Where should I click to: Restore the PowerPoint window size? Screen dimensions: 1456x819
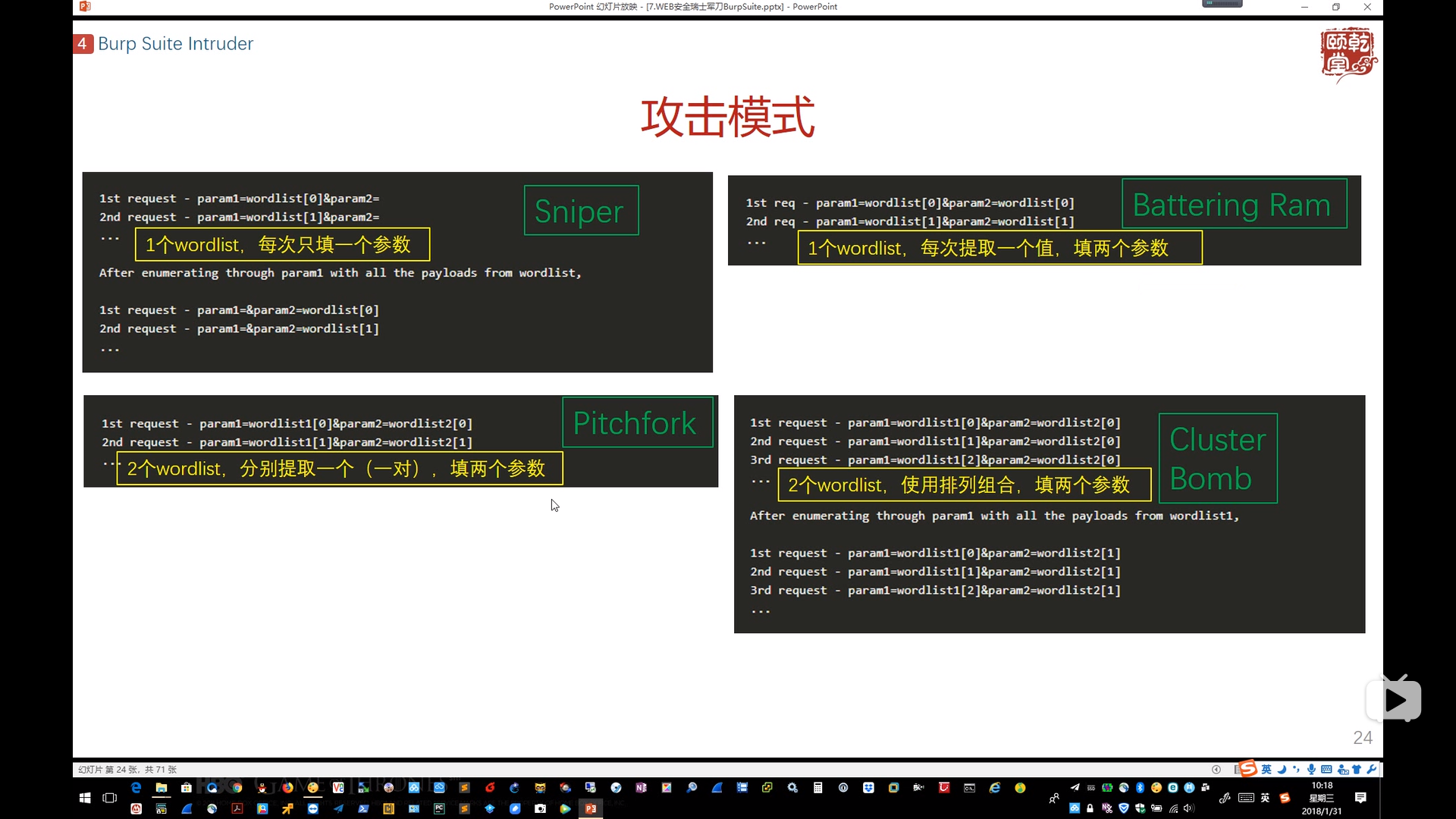(1336, 7)
